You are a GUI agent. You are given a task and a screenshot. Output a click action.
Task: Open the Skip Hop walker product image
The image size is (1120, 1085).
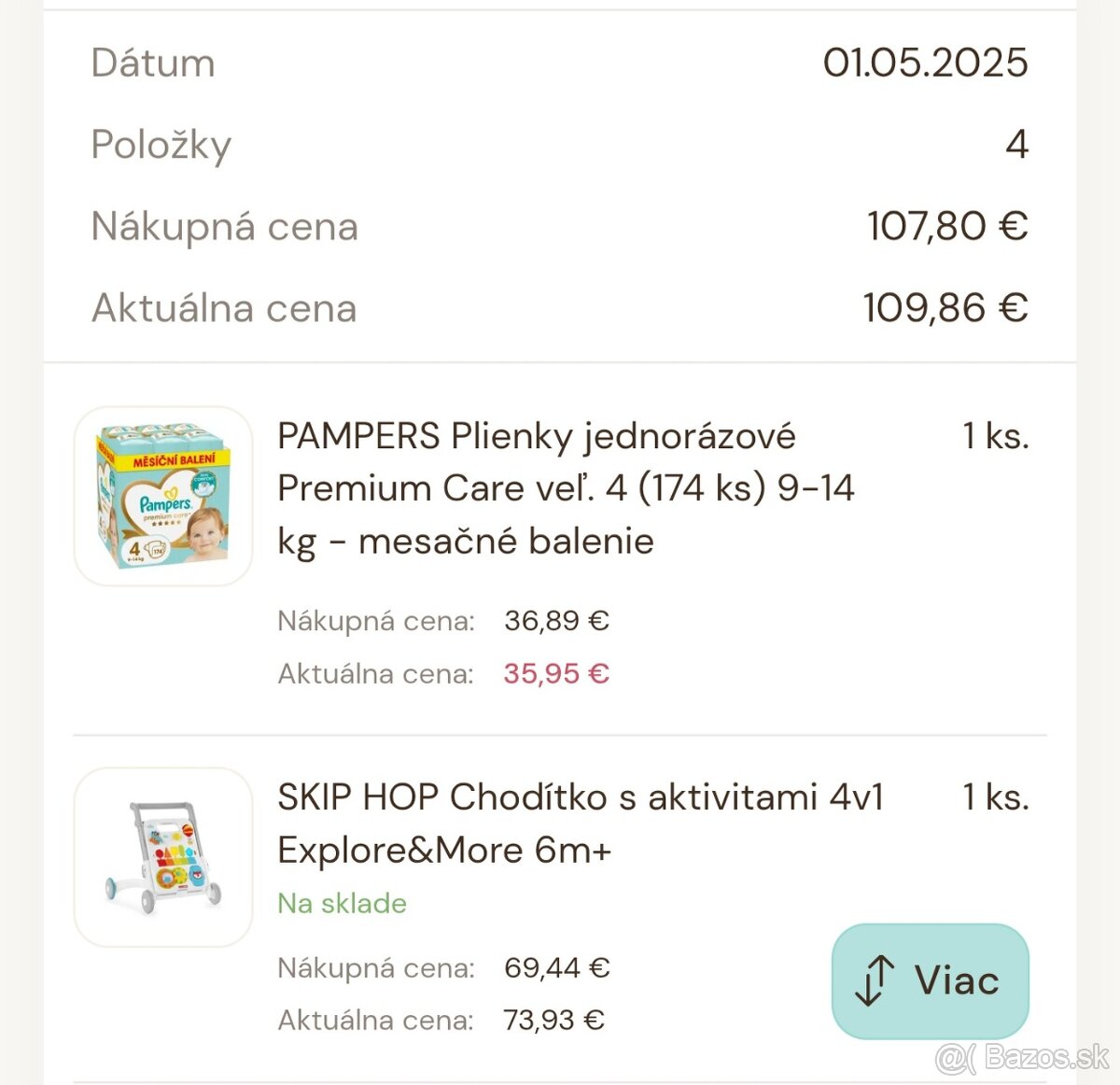(163, 857)
